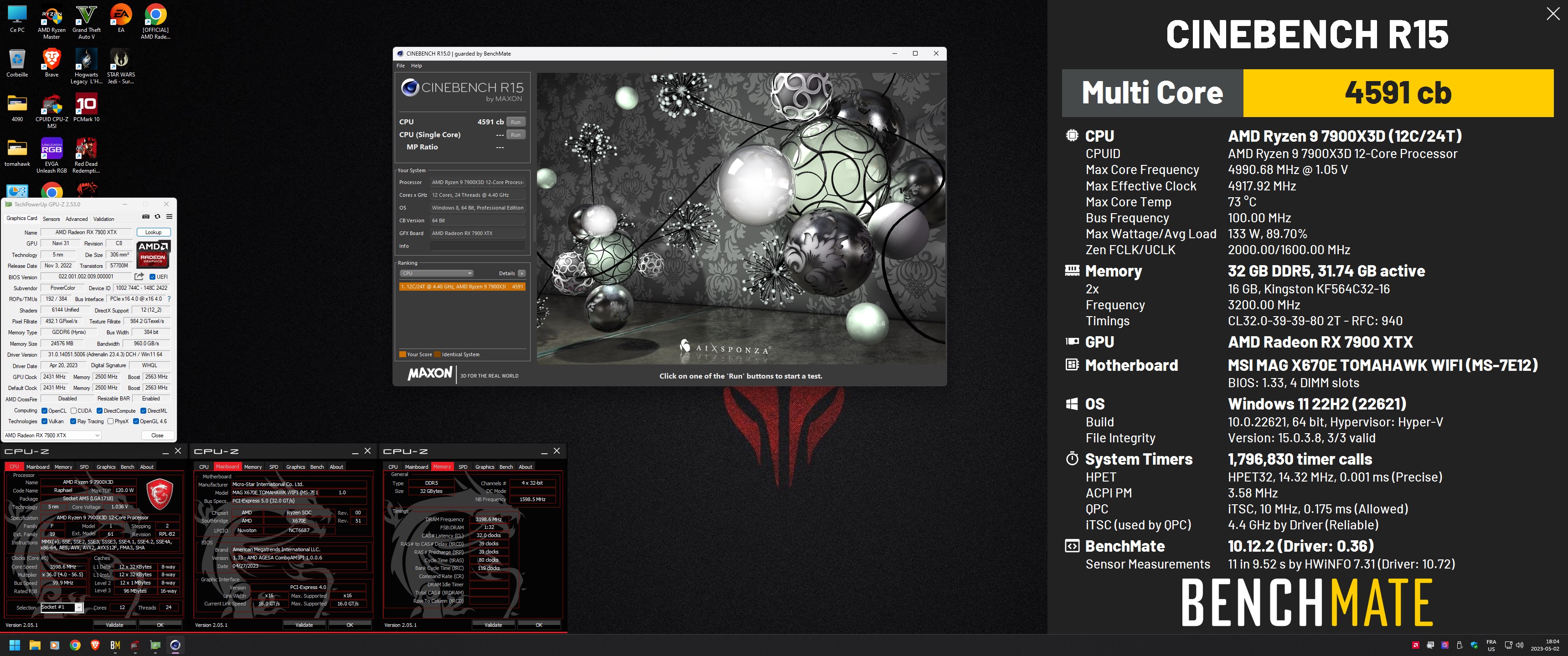This screenshot has width=1568, height=656.
Task: Click the CPU (Single Core) Run button
Action: (x=516, y=134)
